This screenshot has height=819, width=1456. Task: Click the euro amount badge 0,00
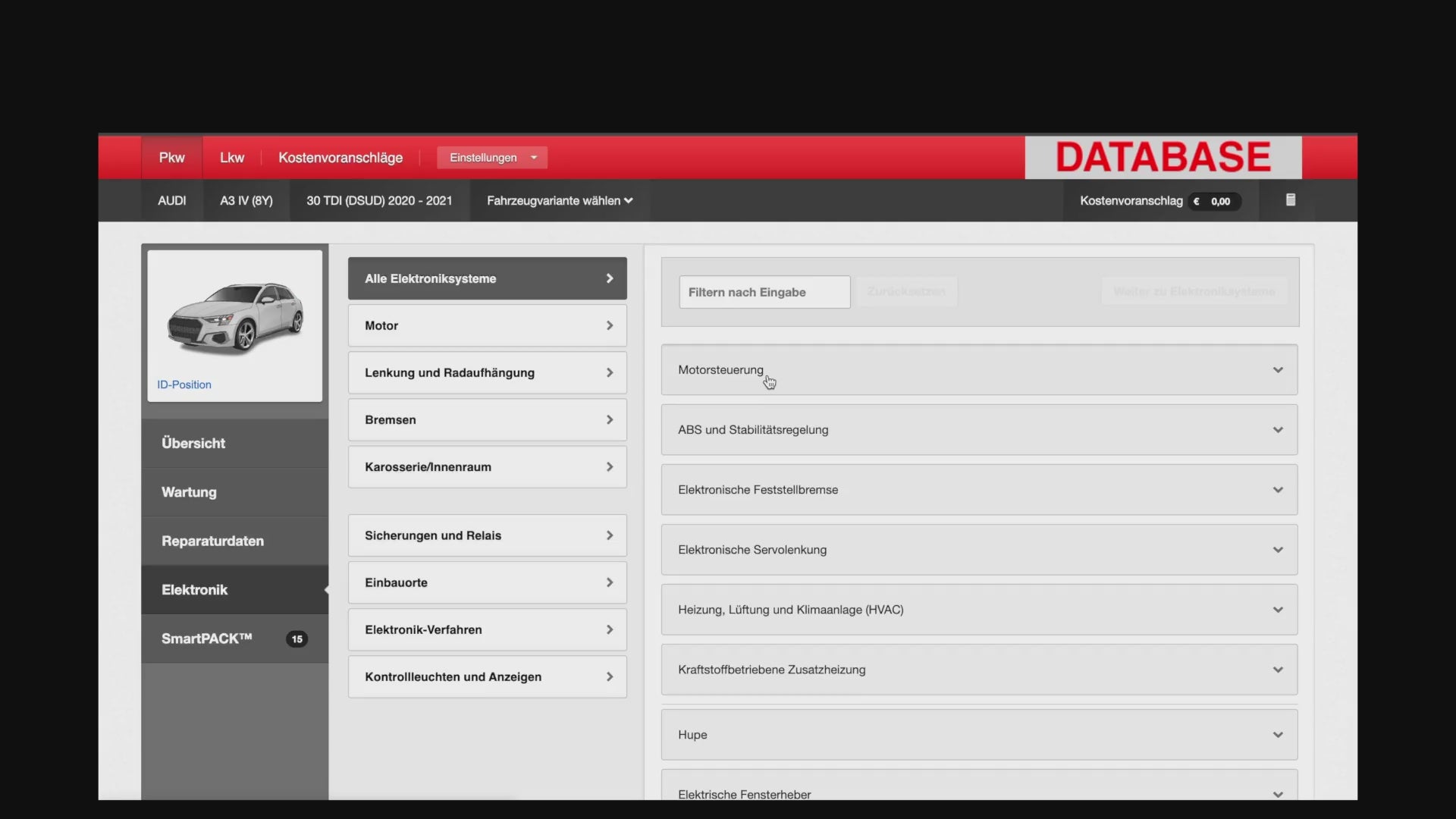click(1214, 202)
